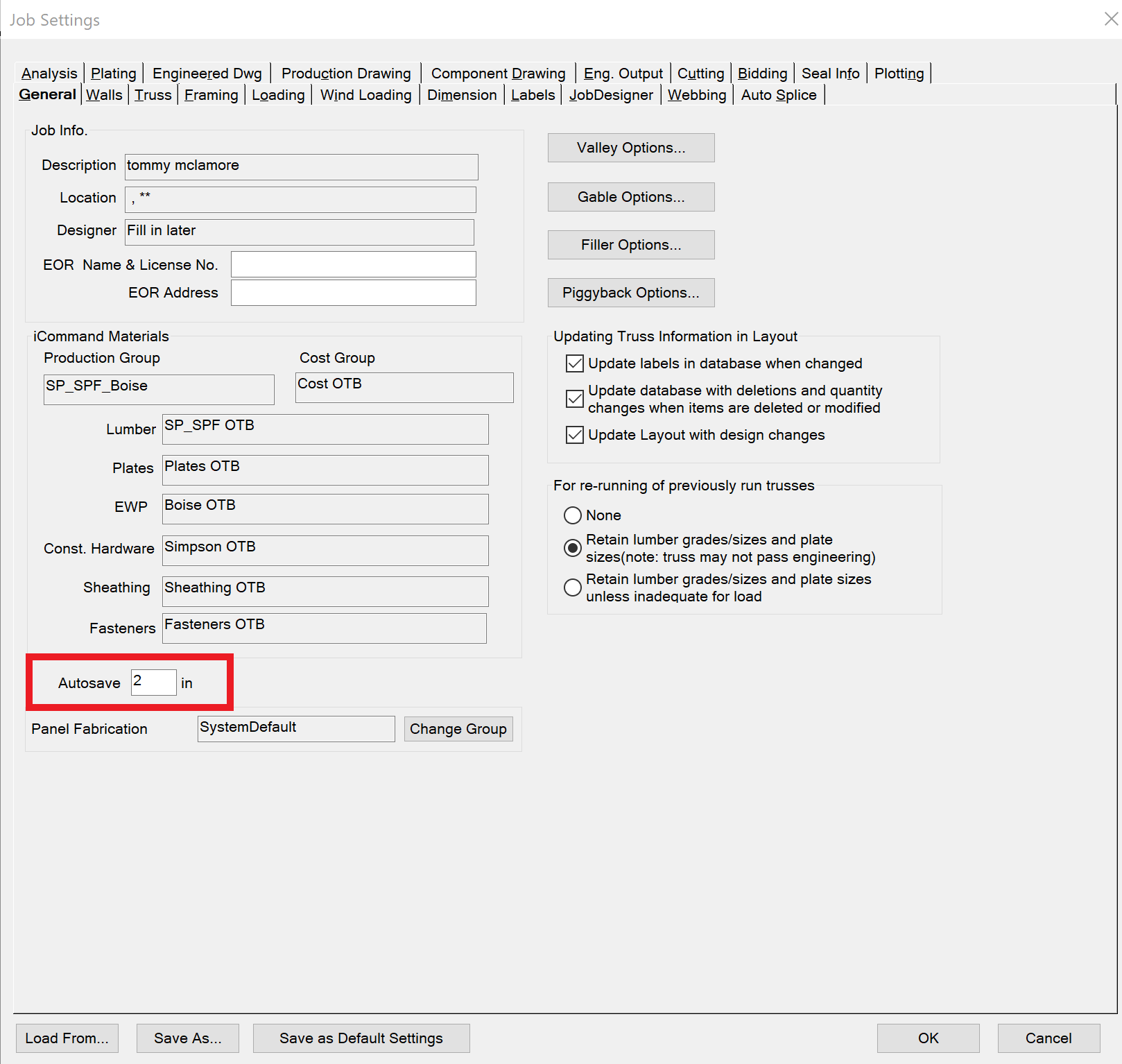
Task: Open Valley Options dialog
Action: tap(630, 148)
